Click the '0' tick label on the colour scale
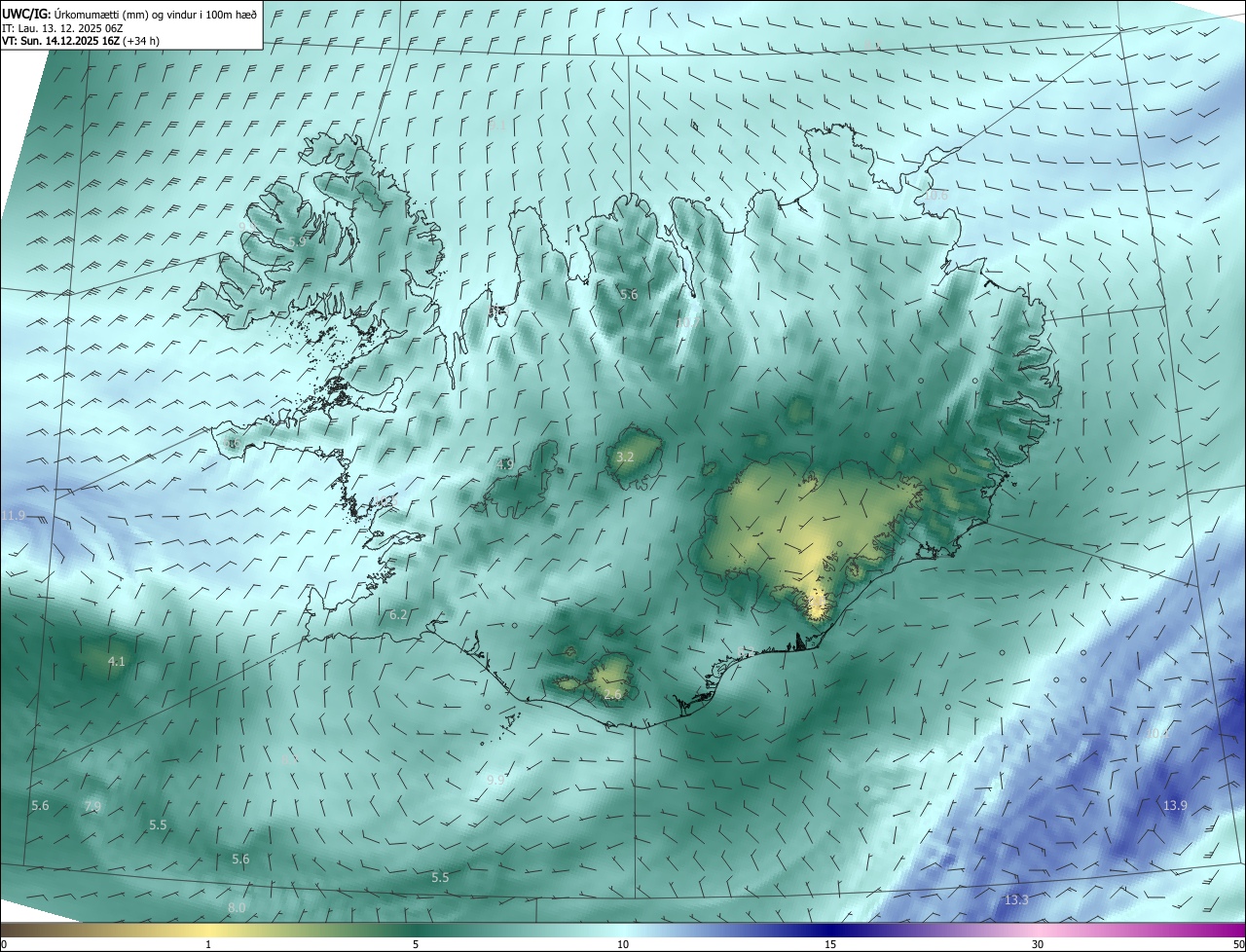This screenshot has width=1246, height=952. (x=3, y=944)
